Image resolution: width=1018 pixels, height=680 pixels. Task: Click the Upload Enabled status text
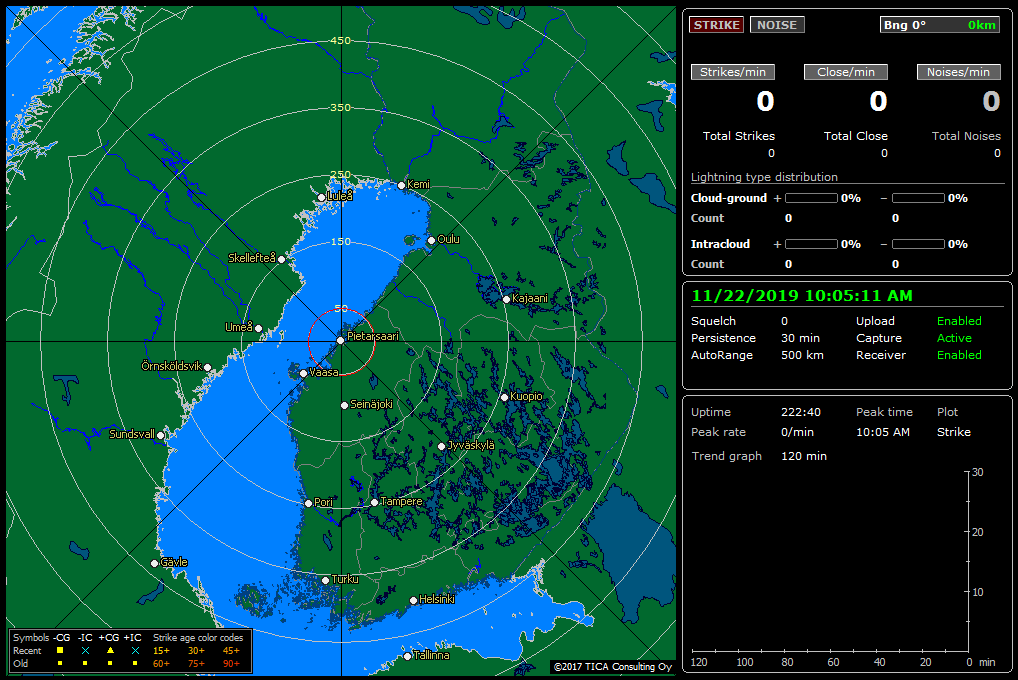[959, 321]
